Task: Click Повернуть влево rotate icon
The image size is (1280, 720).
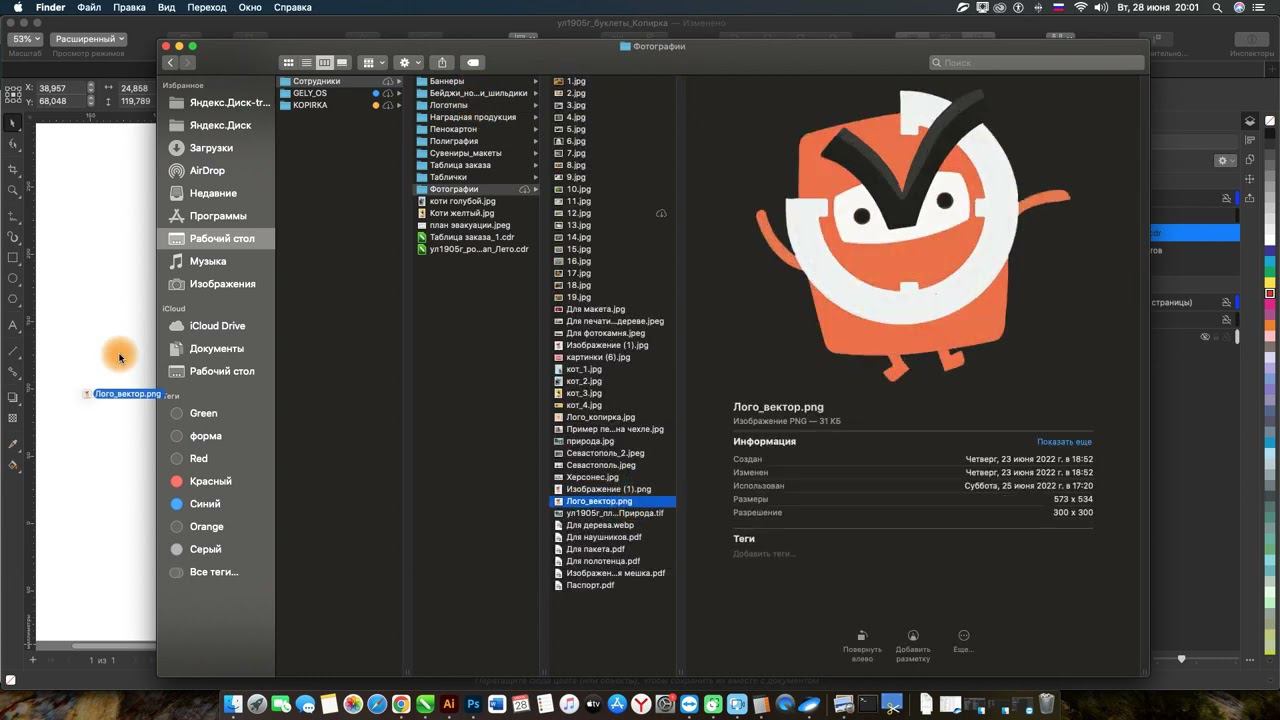Action: tap(862, 636)
